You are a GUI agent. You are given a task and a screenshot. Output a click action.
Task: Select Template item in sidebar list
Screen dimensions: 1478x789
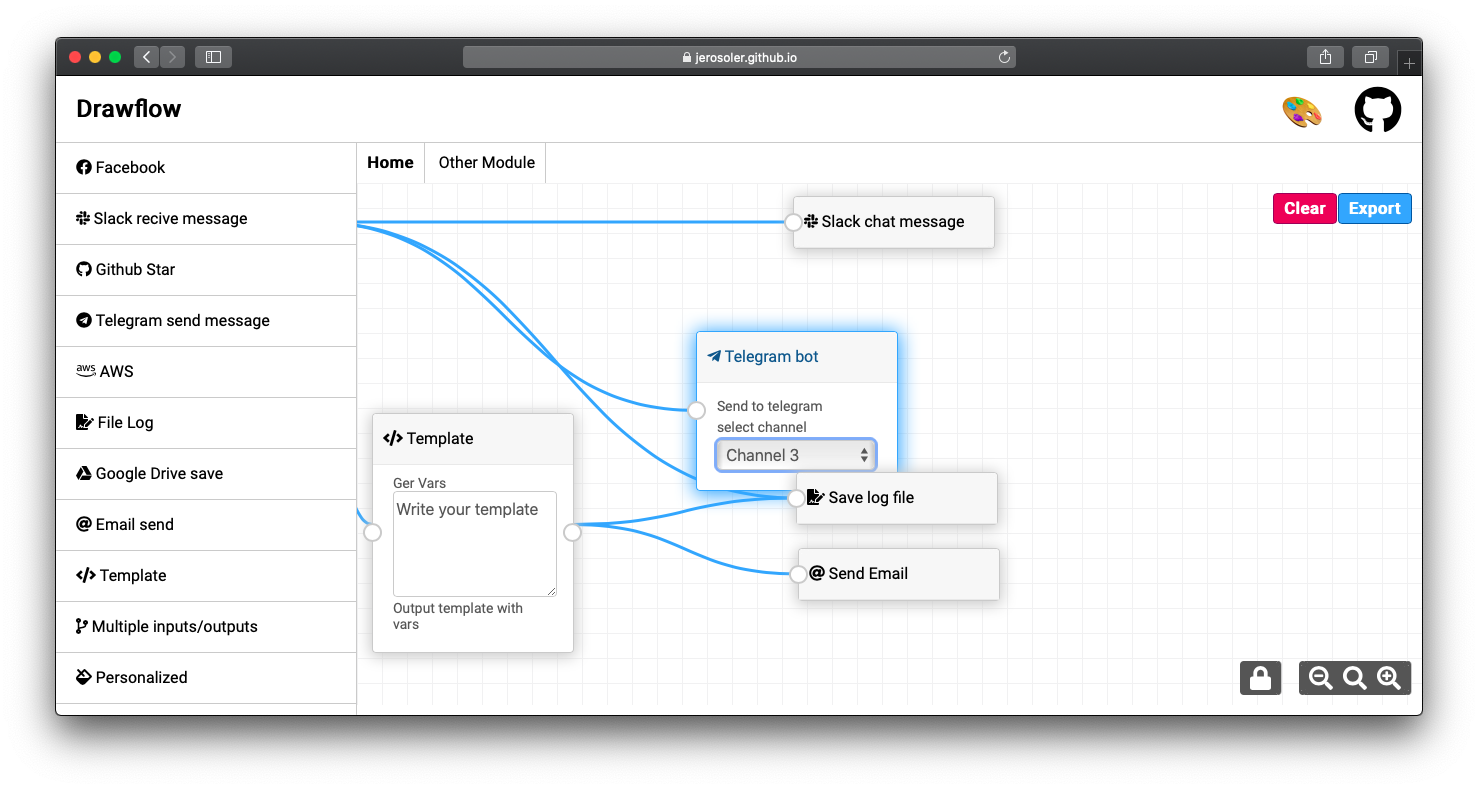[206, 576]
